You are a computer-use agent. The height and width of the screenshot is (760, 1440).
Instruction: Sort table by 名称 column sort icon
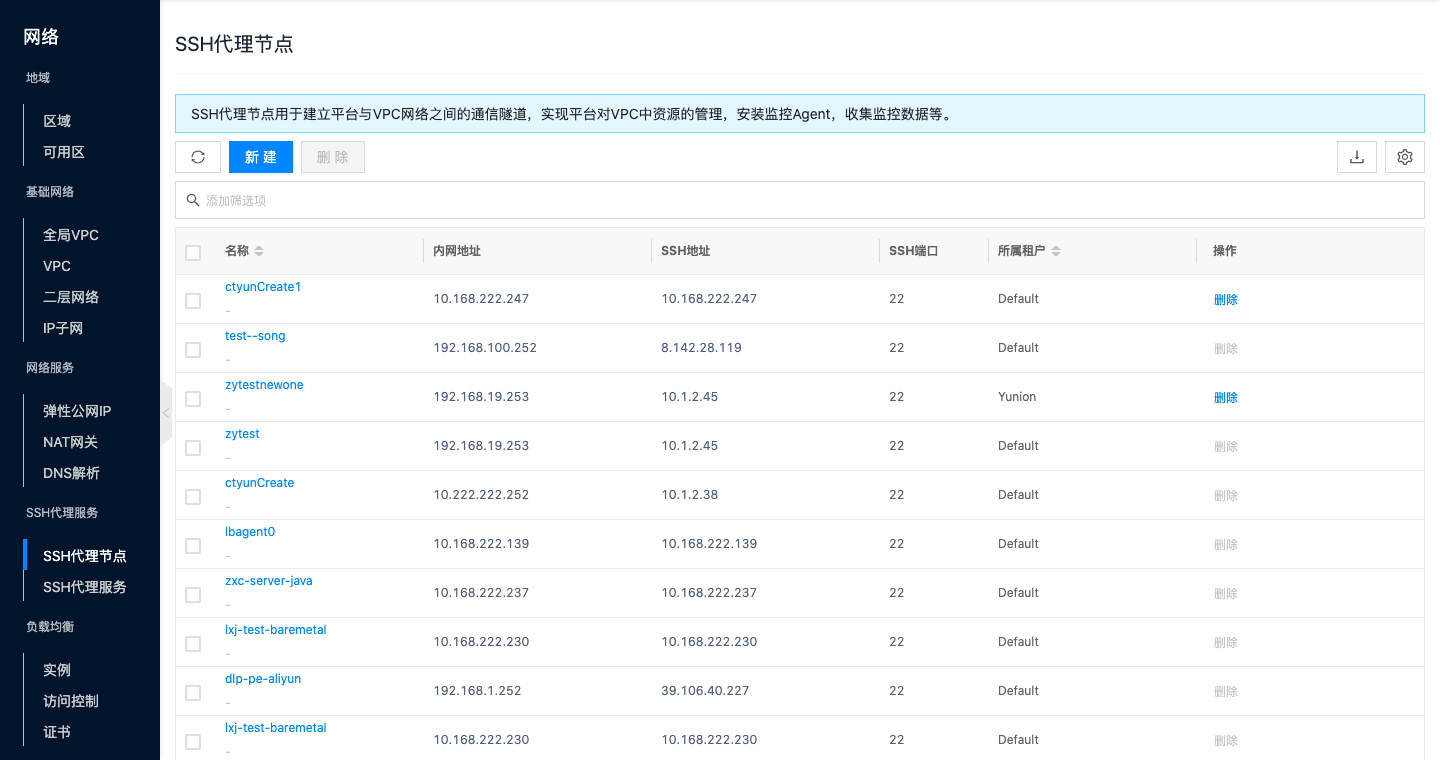pos(259,251)
